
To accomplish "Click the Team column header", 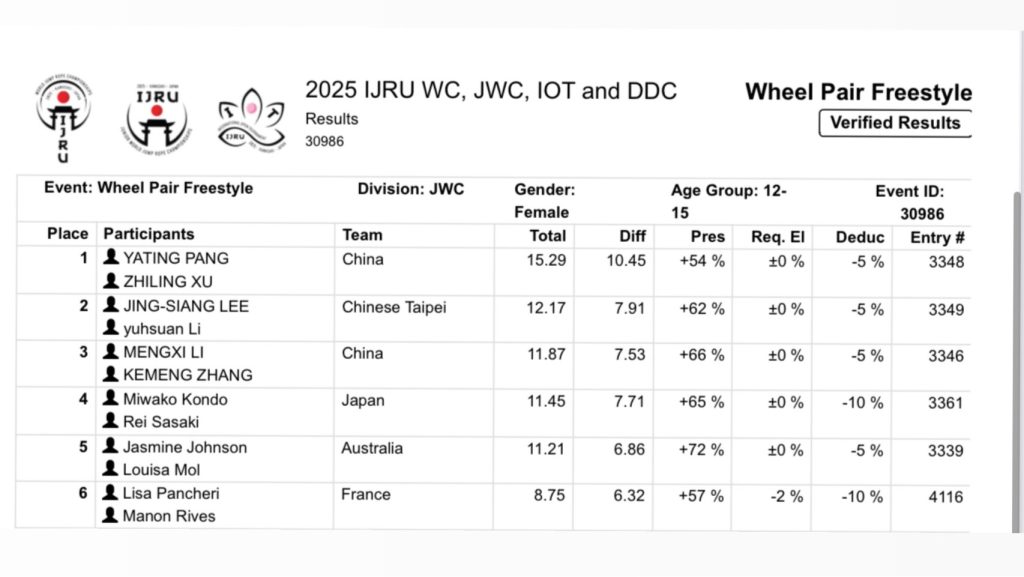I will click(362, 235).
